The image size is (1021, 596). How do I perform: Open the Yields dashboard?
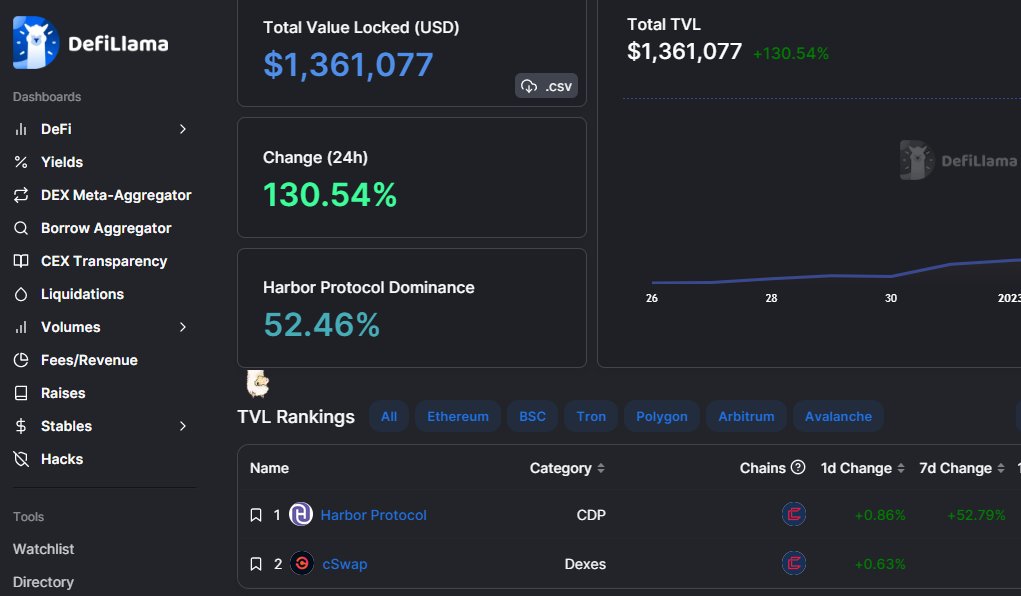[62, 162]
